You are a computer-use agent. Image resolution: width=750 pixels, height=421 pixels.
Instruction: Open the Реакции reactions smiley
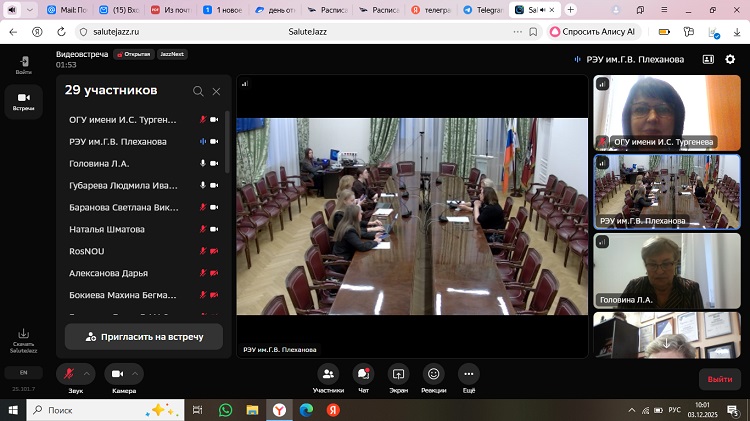pos(433,377)
